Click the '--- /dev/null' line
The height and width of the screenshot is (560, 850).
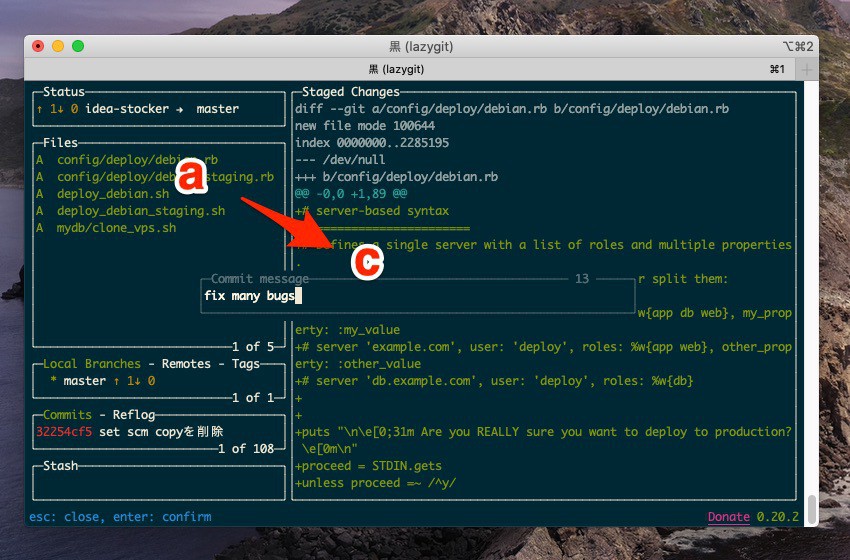pos(340,159)
